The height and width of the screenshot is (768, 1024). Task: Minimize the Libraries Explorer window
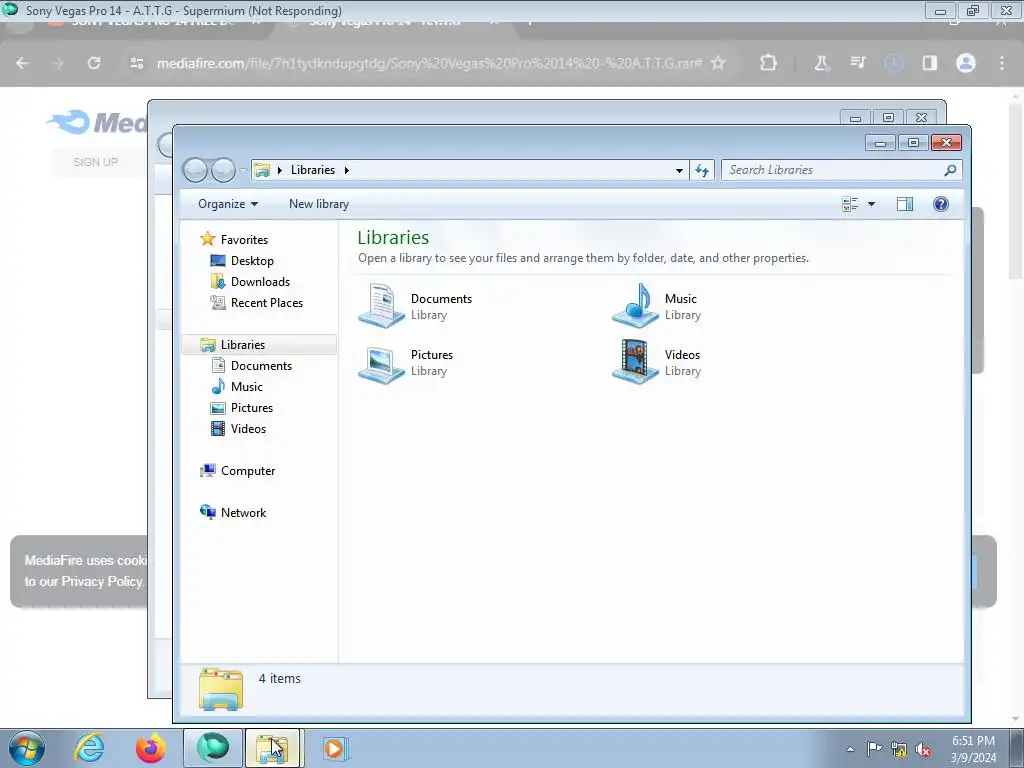[x=880, y=142]
